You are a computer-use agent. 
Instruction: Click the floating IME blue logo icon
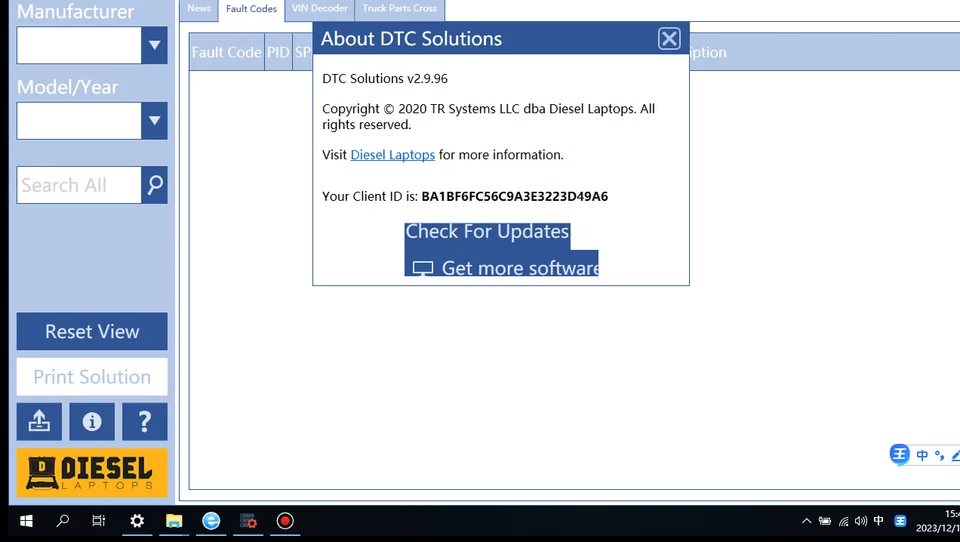[899, 454]
